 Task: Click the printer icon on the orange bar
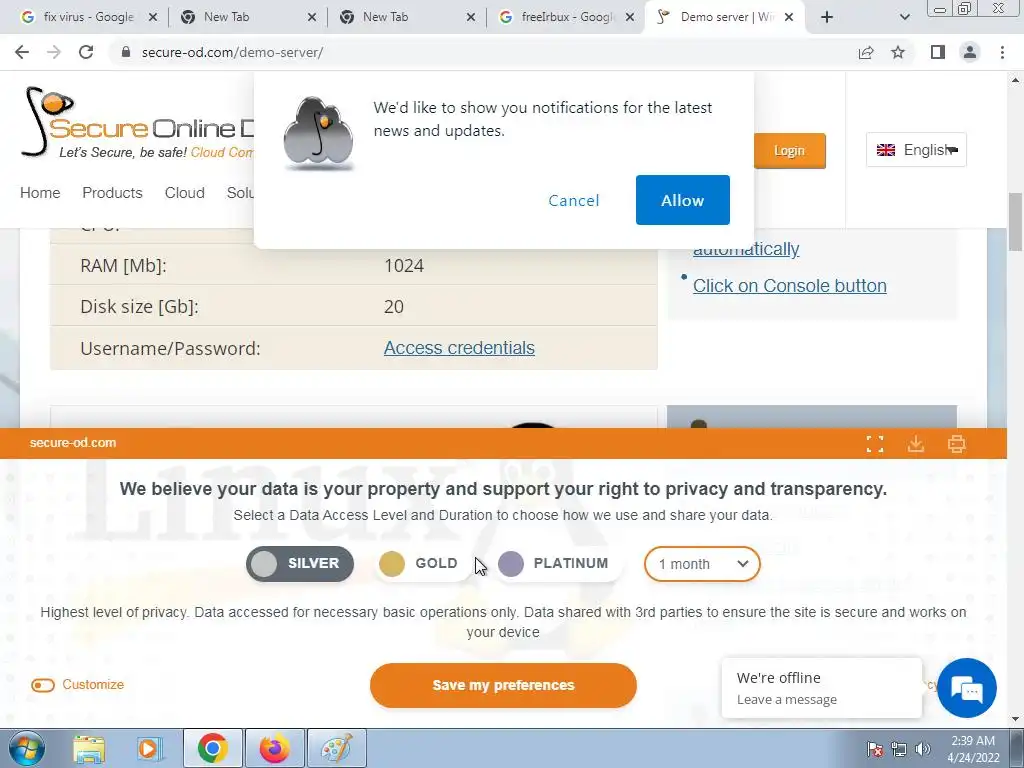[x=957, y=444]
